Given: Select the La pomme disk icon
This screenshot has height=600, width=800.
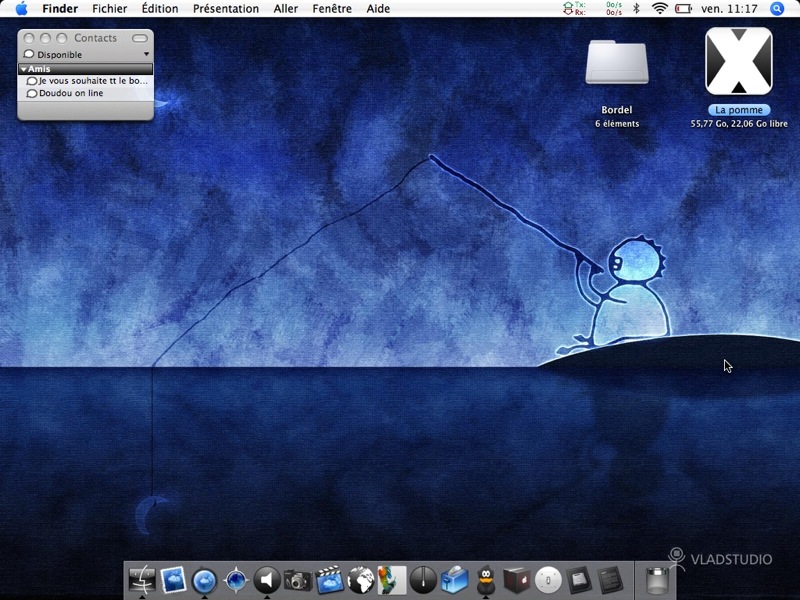Looking at the screenshot, I should click(x=738, y=62).
